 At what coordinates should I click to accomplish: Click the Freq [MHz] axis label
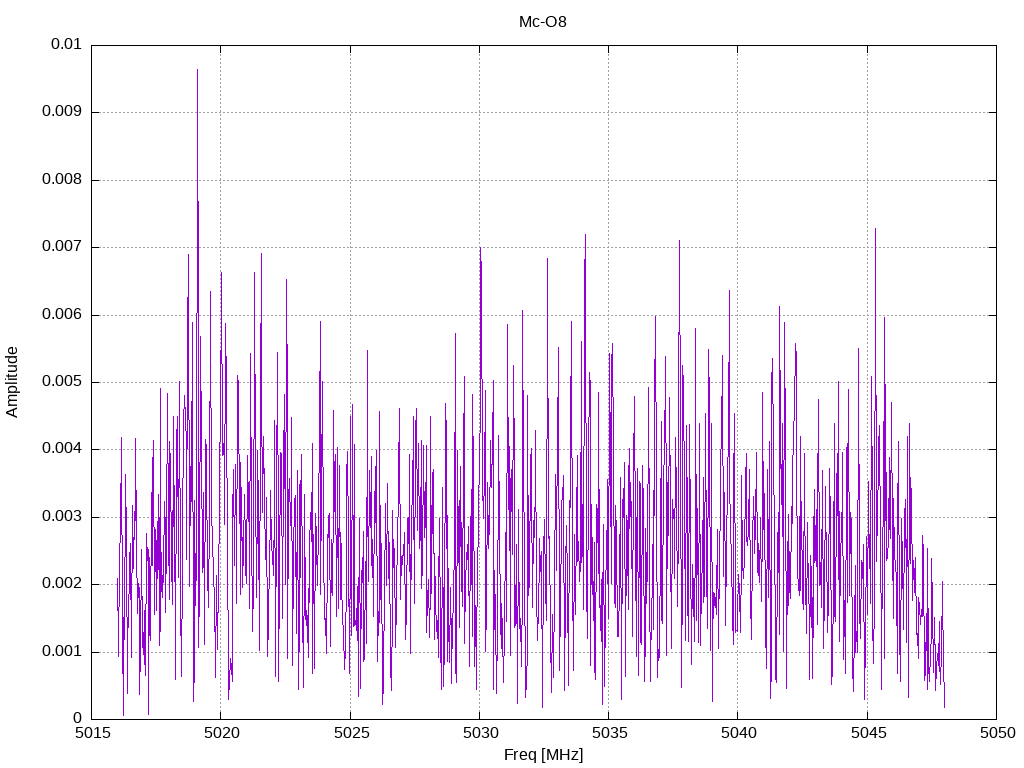[x=543, y=755]
